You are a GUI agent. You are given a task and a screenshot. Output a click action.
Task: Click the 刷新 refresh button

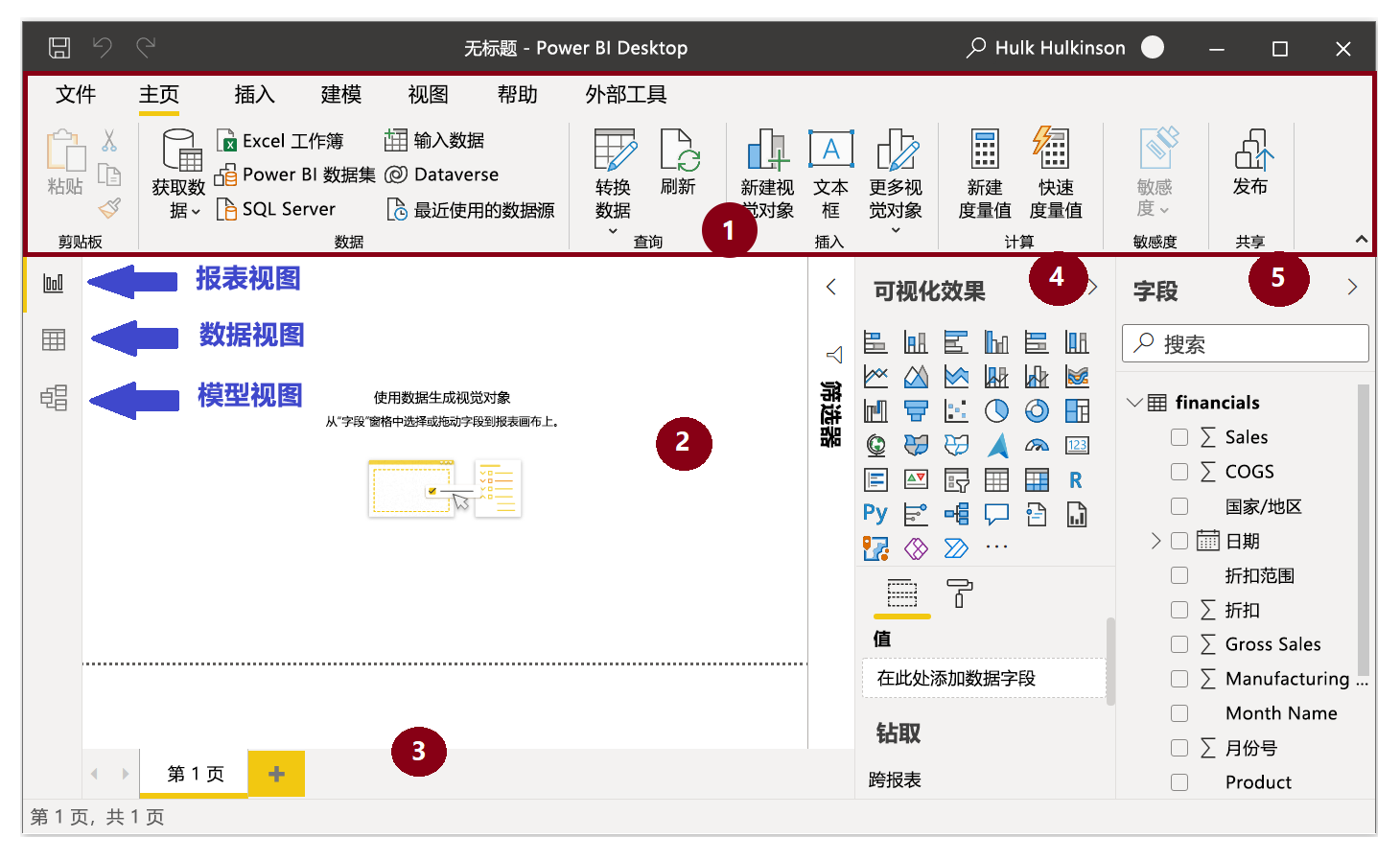tap(679, 162)
